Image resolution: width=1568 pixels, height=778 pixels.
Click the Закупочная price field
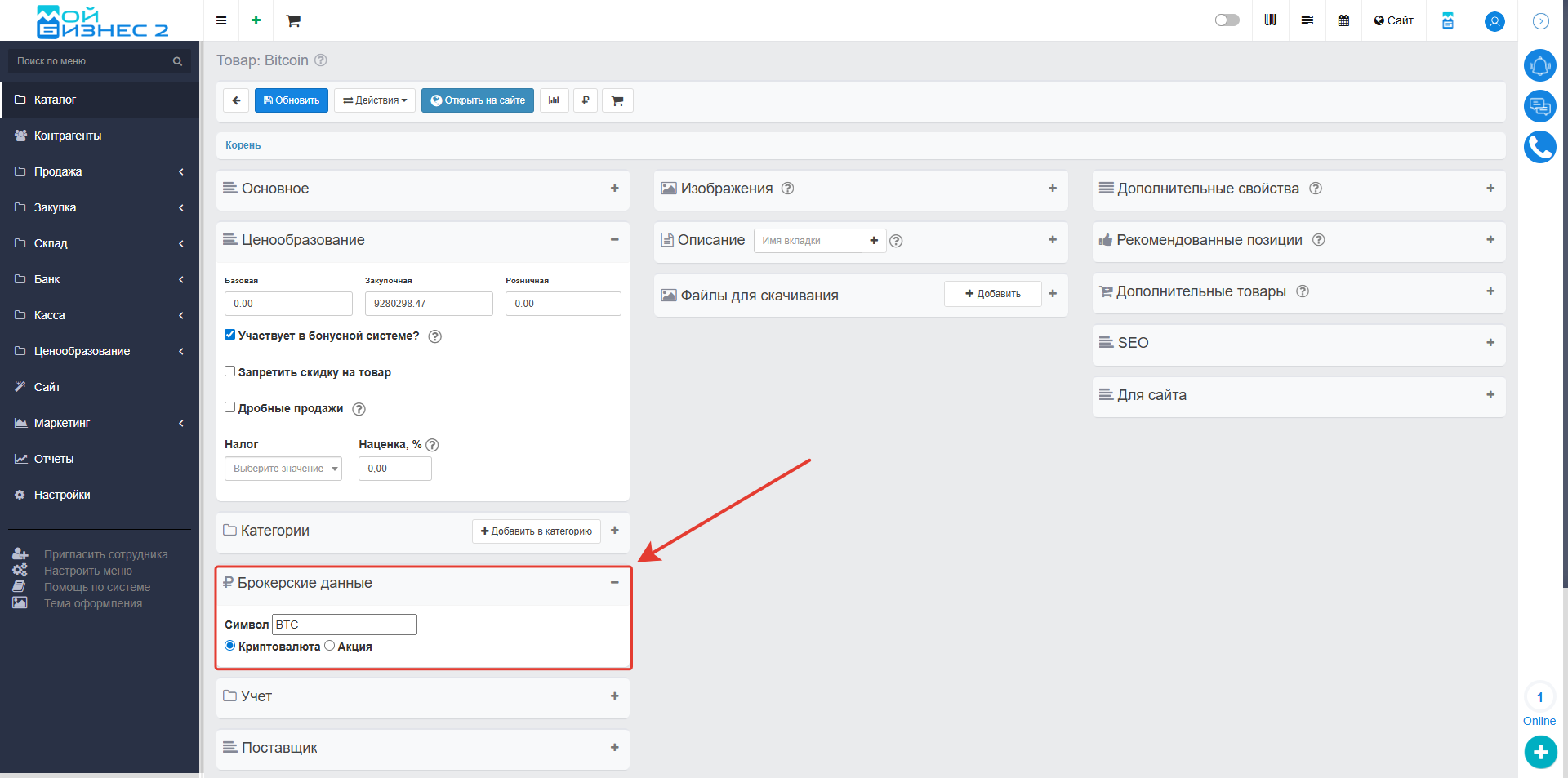pos(429,304)
